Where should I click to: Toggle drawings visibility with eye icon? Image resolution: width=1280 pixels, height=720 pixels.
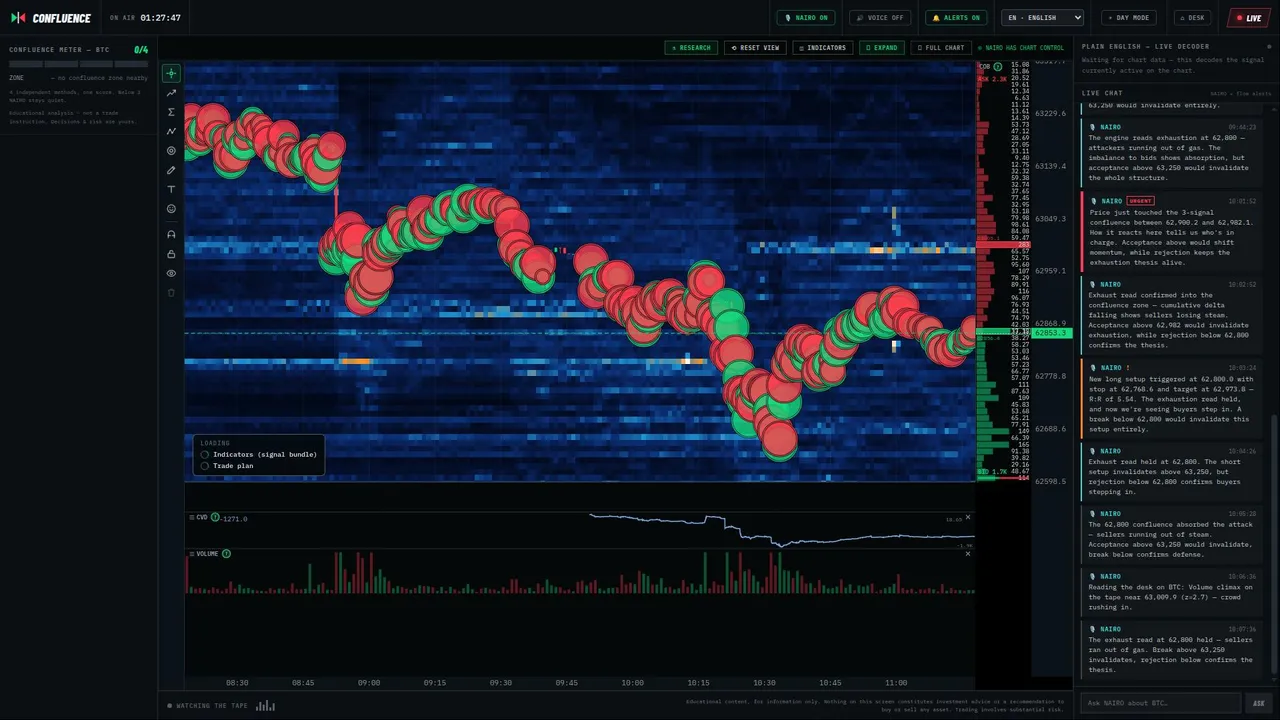171,273
